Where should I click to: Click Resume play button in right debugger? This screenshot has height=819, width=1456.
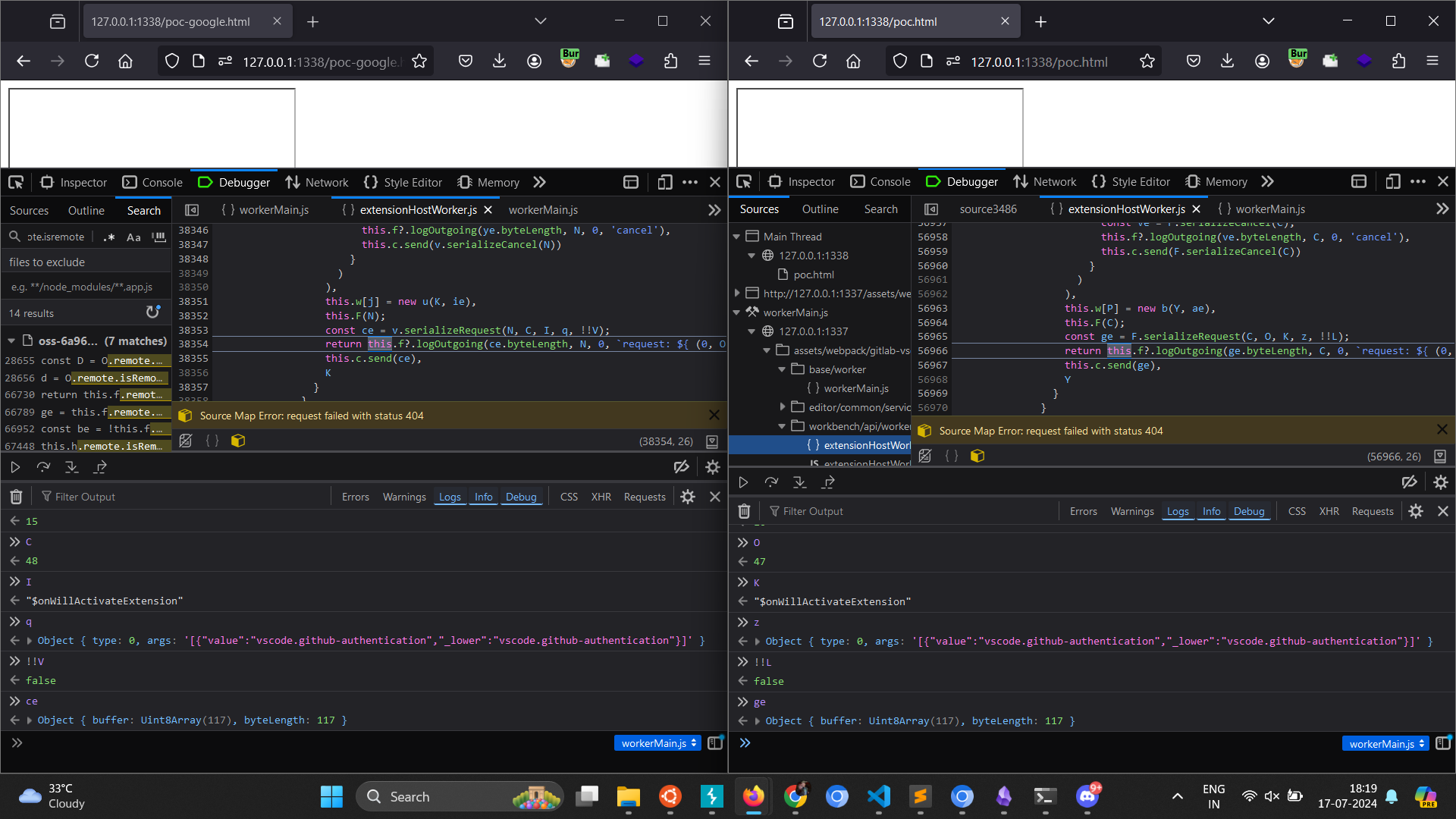pos(743,482)
